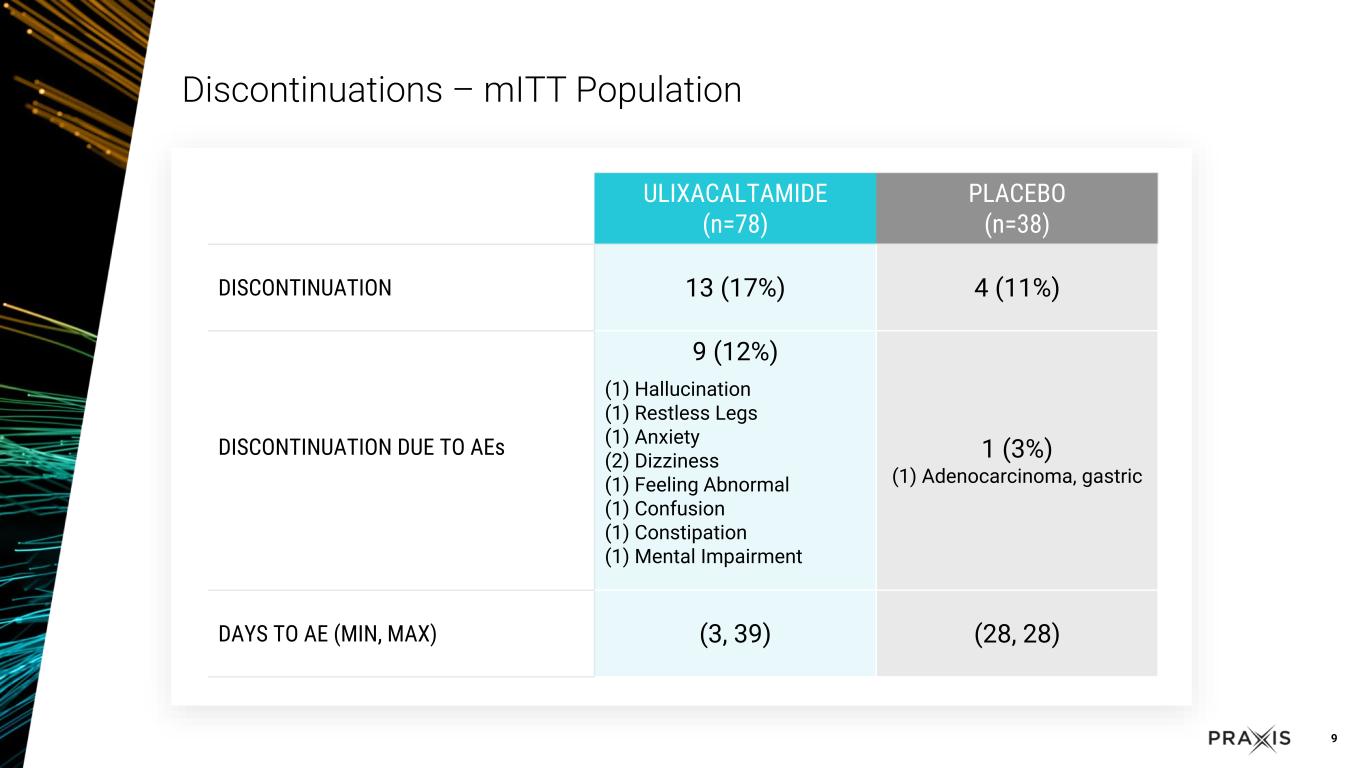Image resolution: width=1365 pixels, height=768 pixels.
Task: Click the '13 (17%)' cell
Action: pos(735,288)
